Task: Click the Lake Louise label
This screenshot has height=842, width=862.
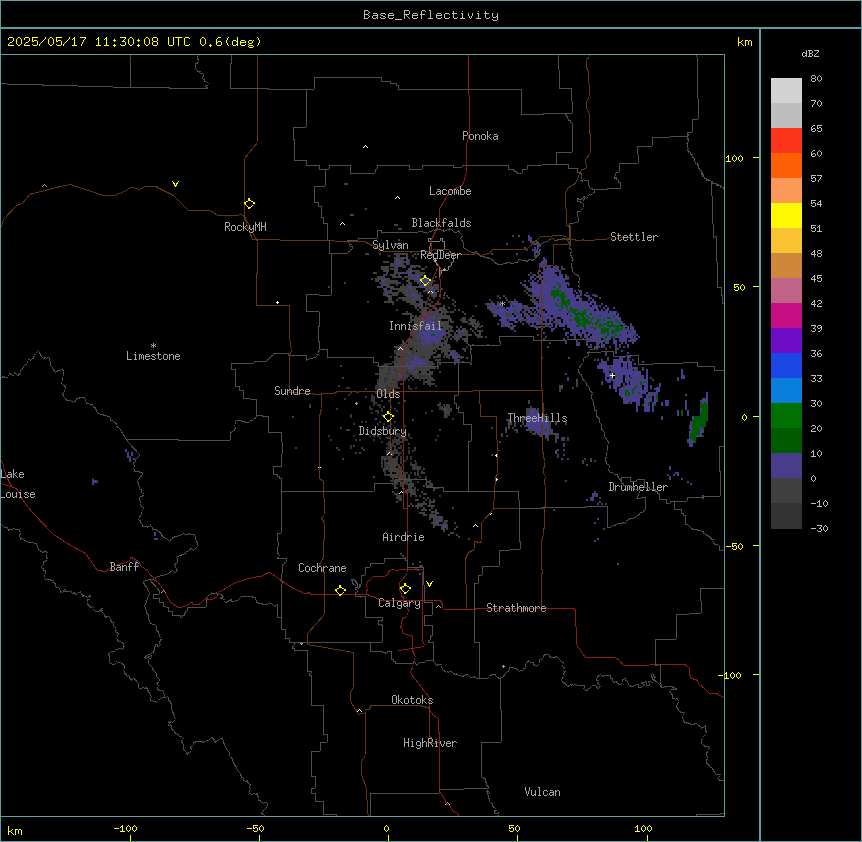Action: coord(18,484)
